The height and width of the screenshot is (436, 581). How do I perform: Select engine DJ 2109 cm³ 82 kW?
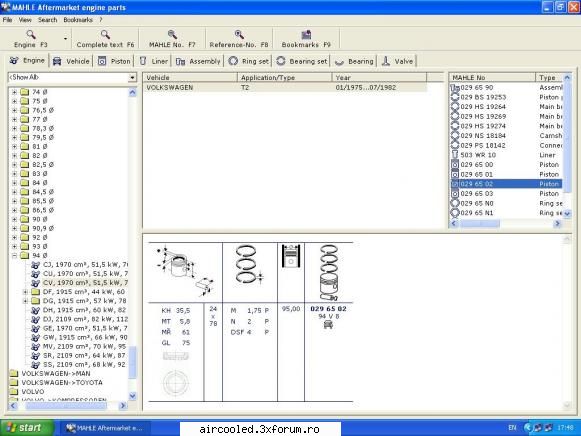coord(84,319)
